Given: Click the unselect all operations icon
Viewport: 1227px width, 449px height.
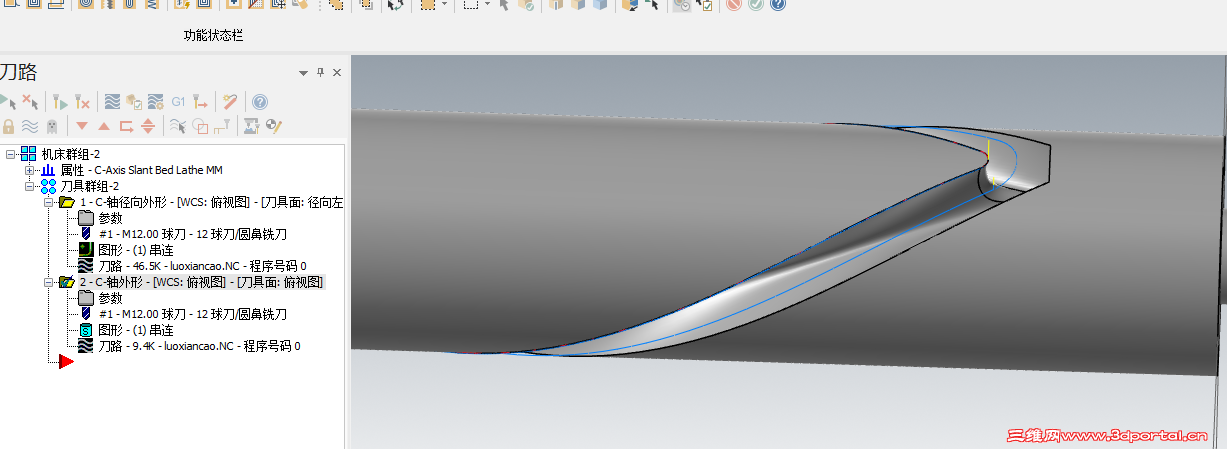Looking at the screenshot, I should 30,101.
